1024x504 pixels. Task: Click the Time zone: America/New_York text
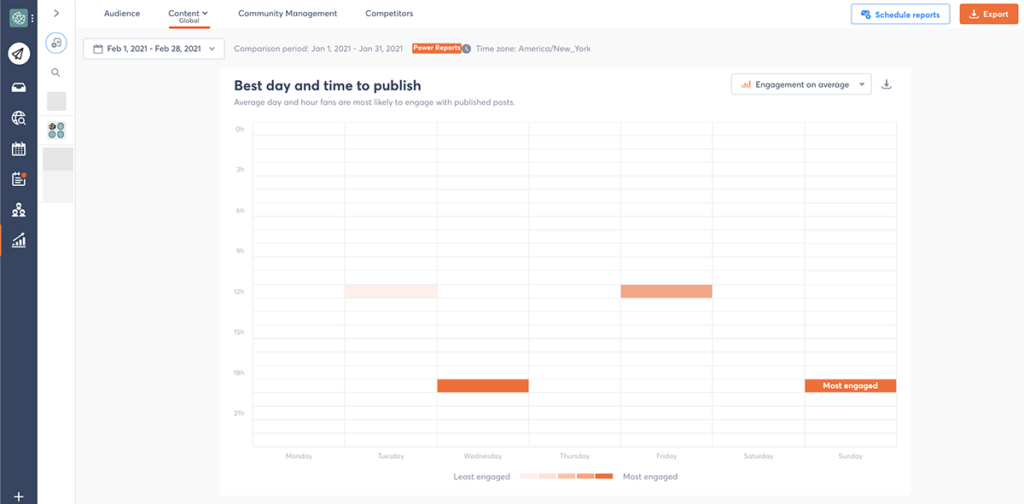(534, 49)
